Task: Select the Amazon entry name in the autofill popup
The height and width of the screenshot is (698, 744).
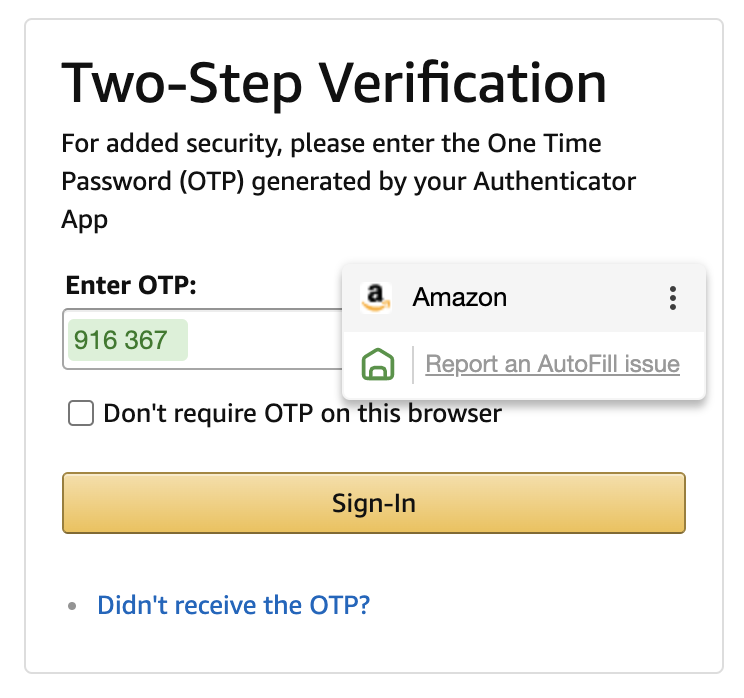Action: [x=460, y=297]
